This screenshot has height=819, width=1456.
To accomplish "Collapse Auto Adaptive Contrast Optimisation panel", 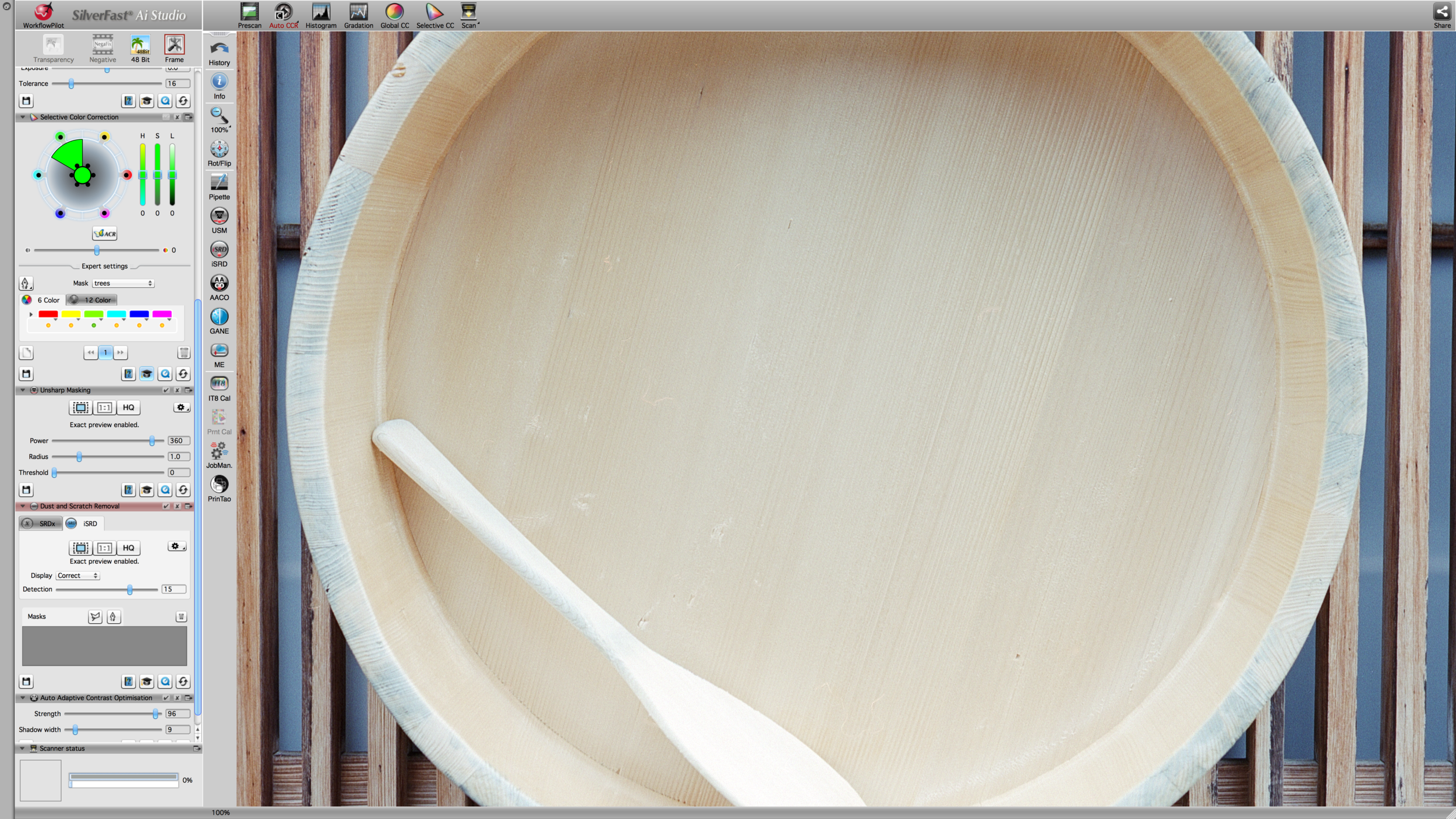I will (x=23, y=698).
